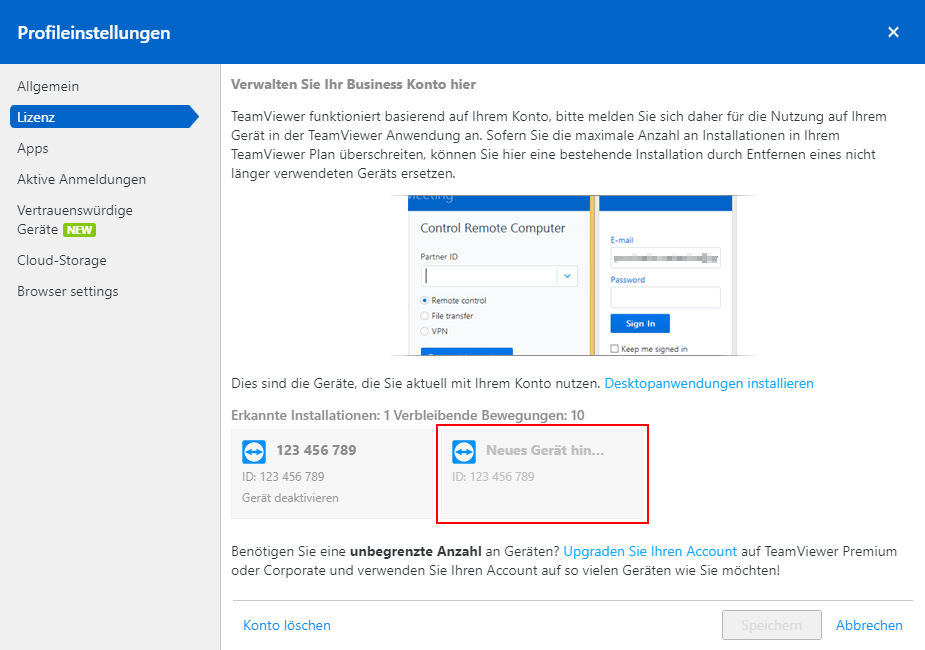Viewport: 925px width, 650px height.
Task: Select the Remote control radio button
Action: (x=424, y=300)
